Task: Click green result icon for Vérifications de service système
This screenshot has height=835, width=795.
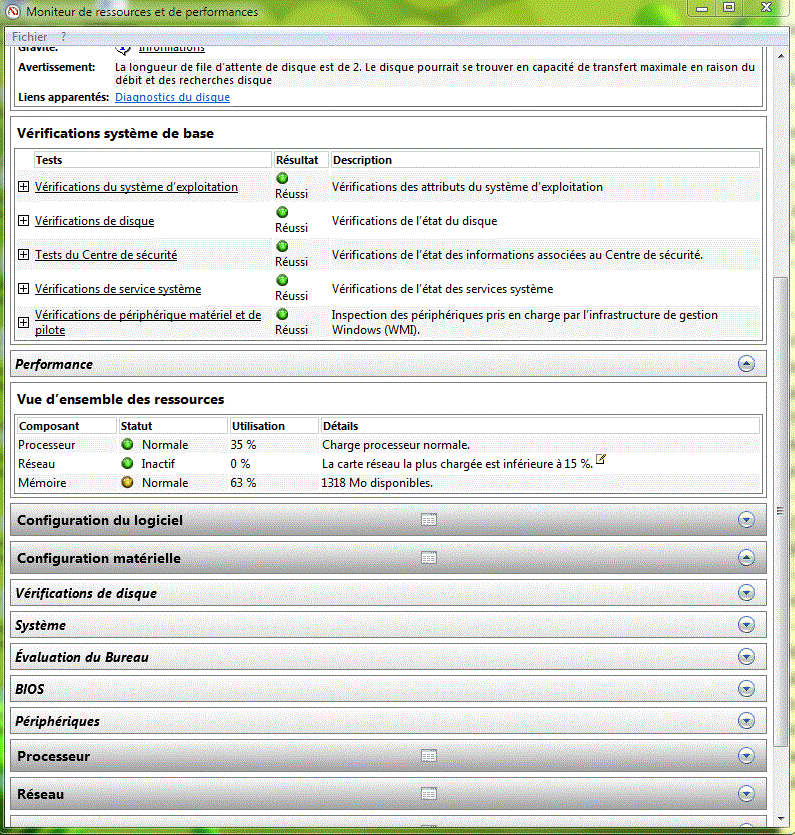Action: tap(282, 281)
